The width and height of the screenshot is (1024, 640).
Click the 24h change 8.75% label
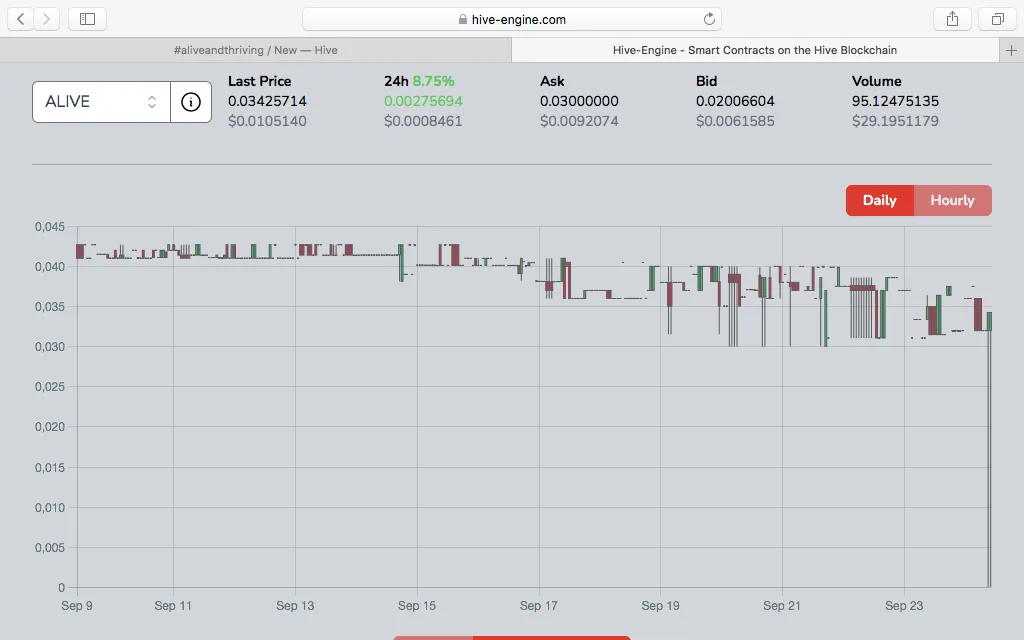pos(434,81)
